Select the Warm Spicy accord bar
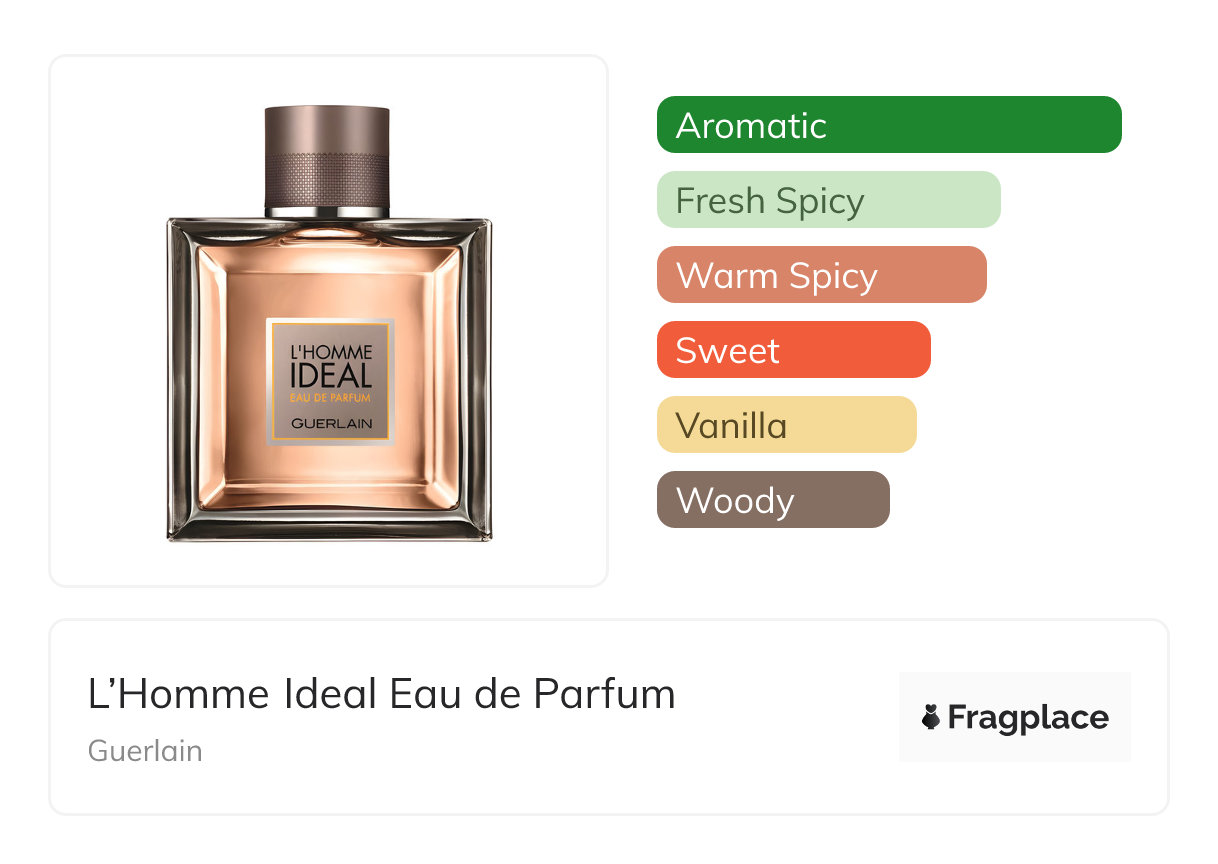1218x864 pixels. 822,275
